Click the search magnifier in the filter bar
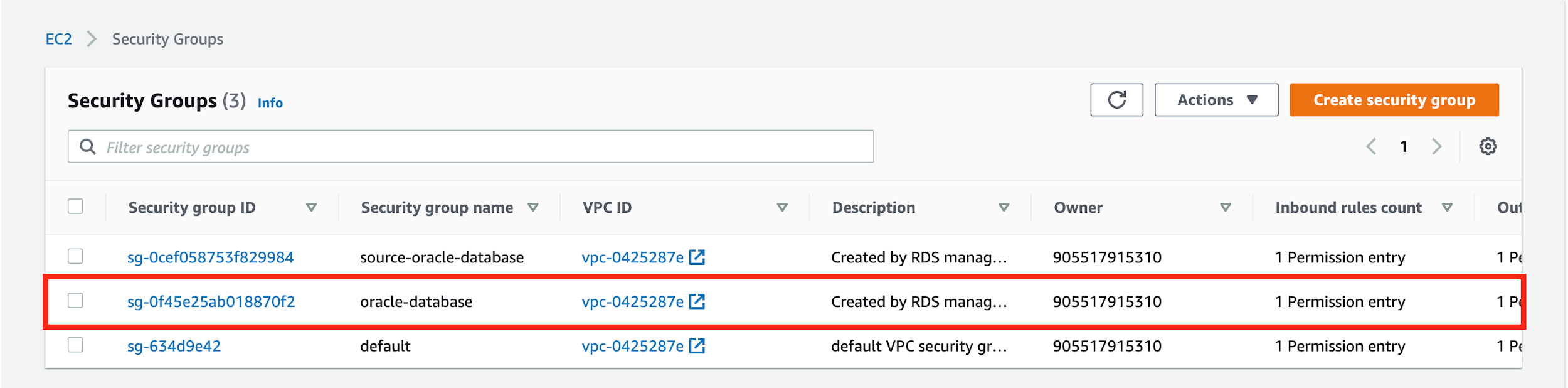 point(87,146)
